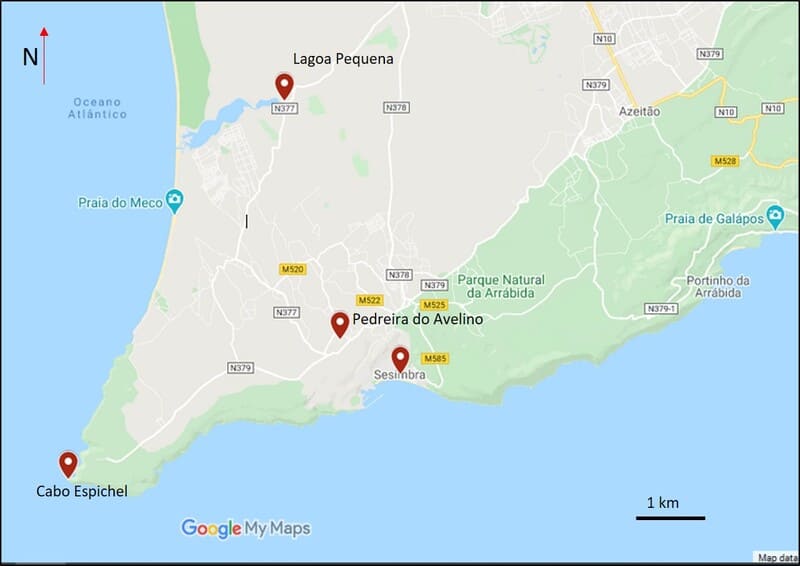
Task: Click the Praia do Meco camera icon
Action: (174, 201)
